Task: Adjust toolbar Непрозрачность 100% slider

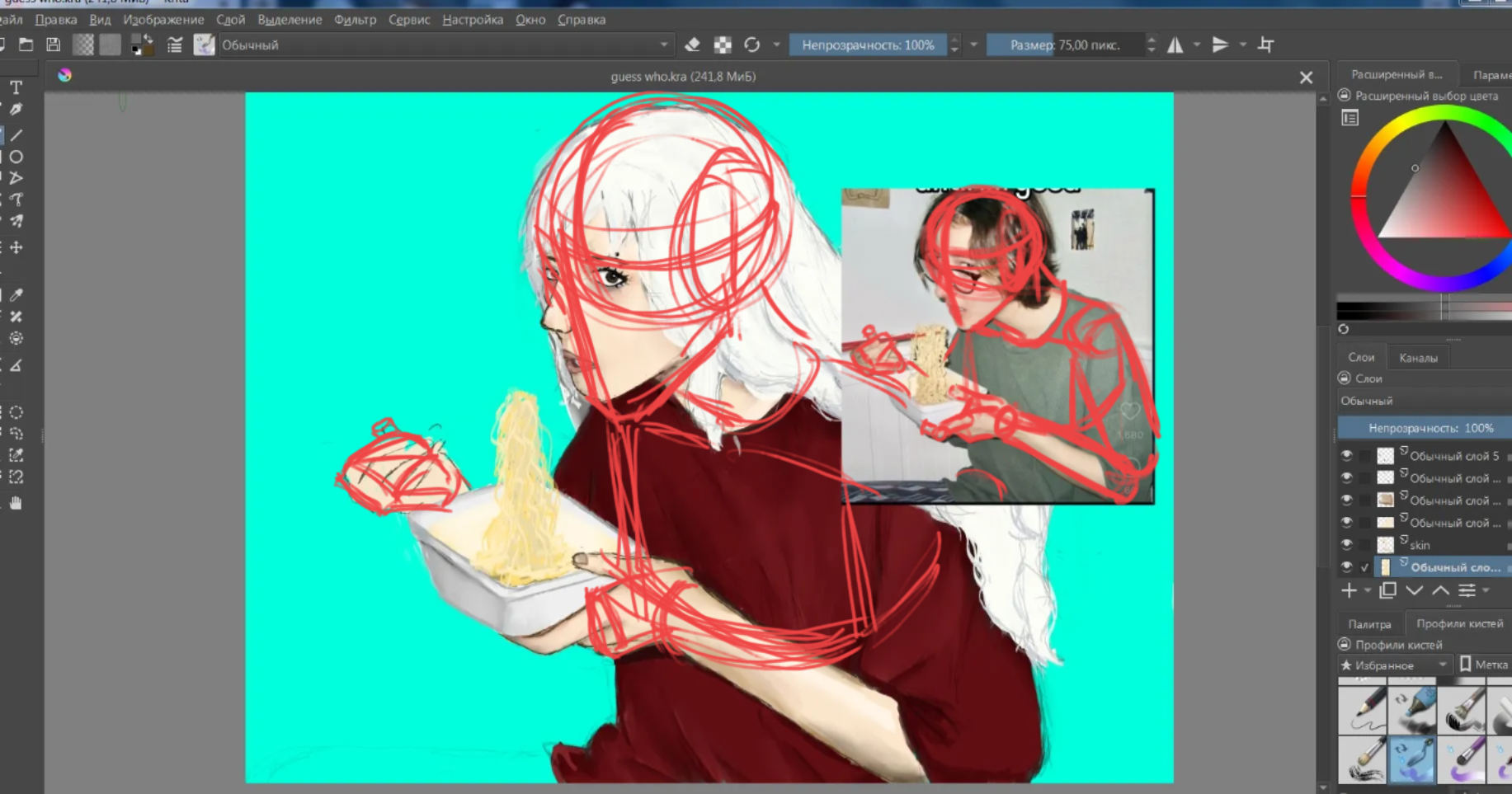Action: (x=868, y=45)
